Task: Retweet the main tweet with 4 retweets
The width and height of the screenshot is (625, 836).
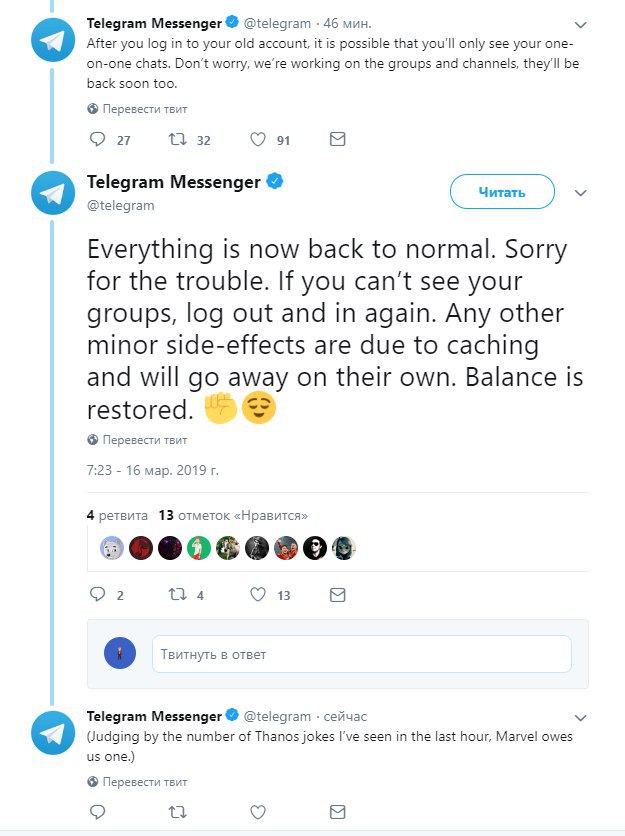Action: tap(178, 594)
